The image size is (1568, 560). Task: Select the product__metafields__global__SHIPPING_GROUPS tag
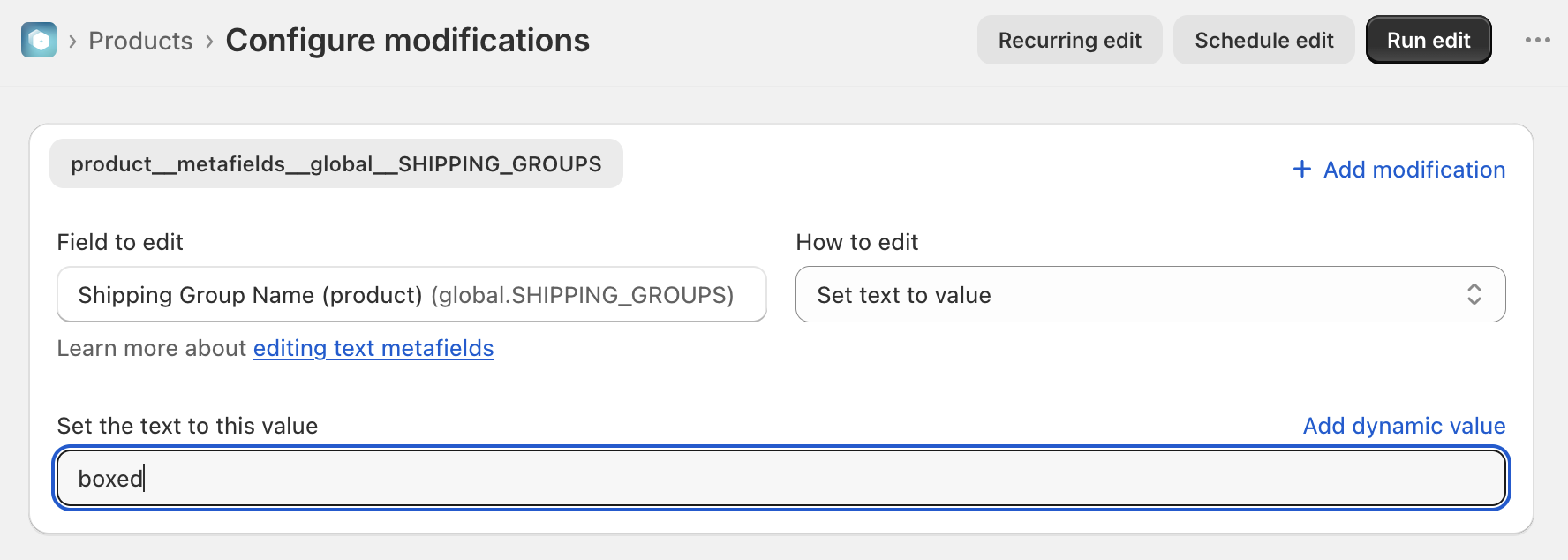point(336,163)
